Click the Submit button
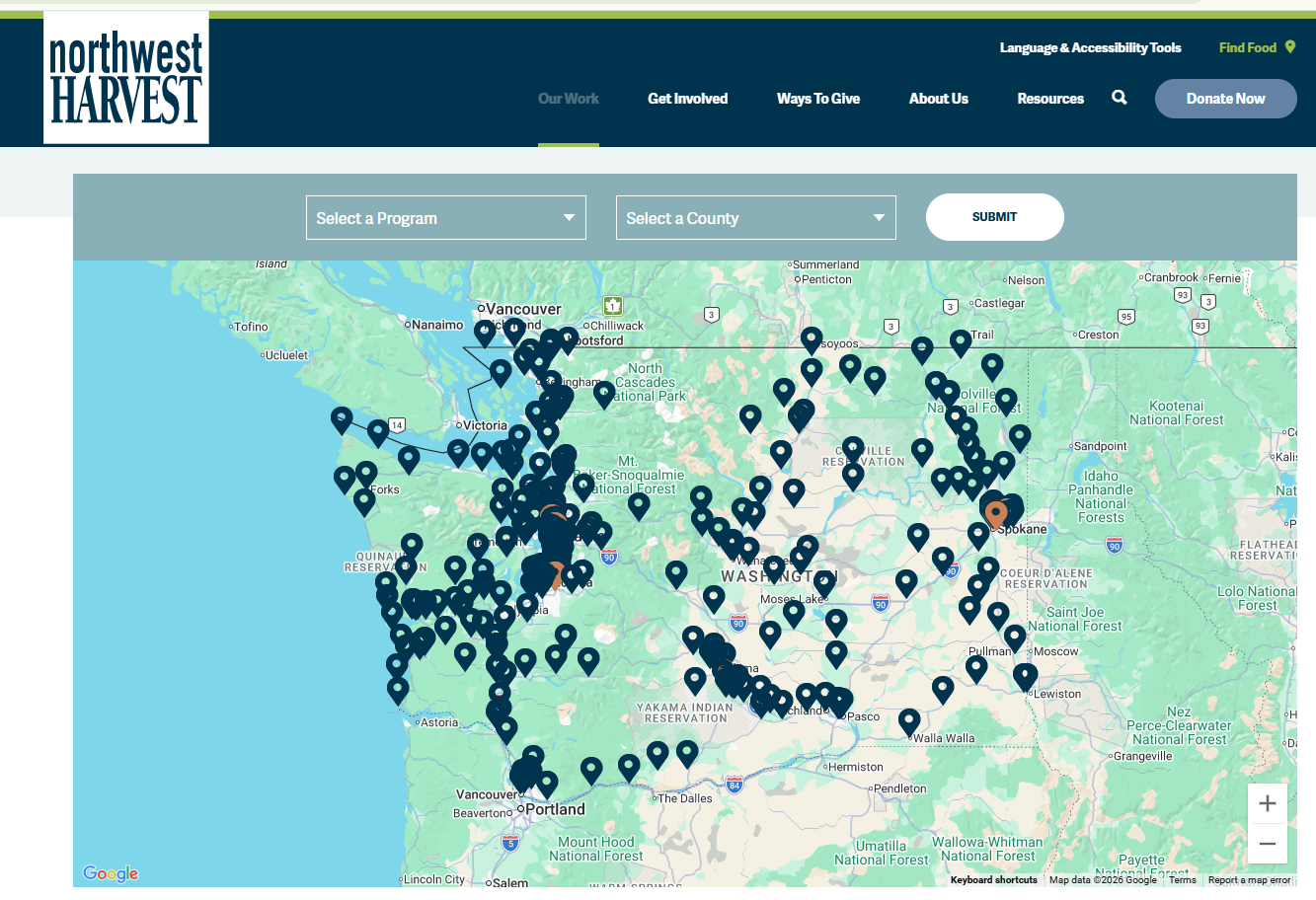This screenshot has width=1316, height=900. 995,217
